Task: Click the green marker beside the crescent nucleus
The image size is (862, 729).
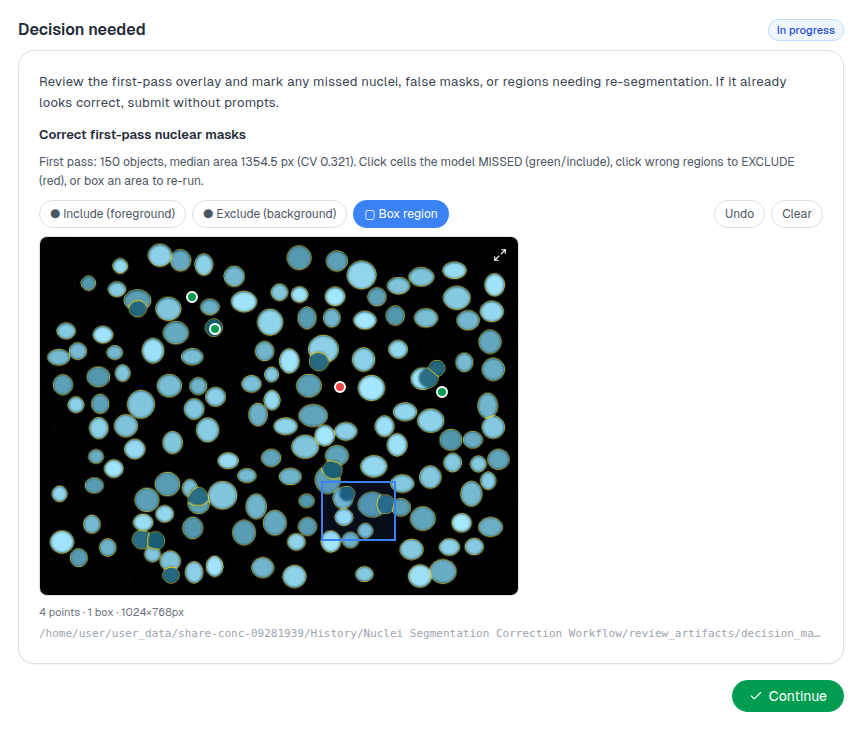Action: 441,392
